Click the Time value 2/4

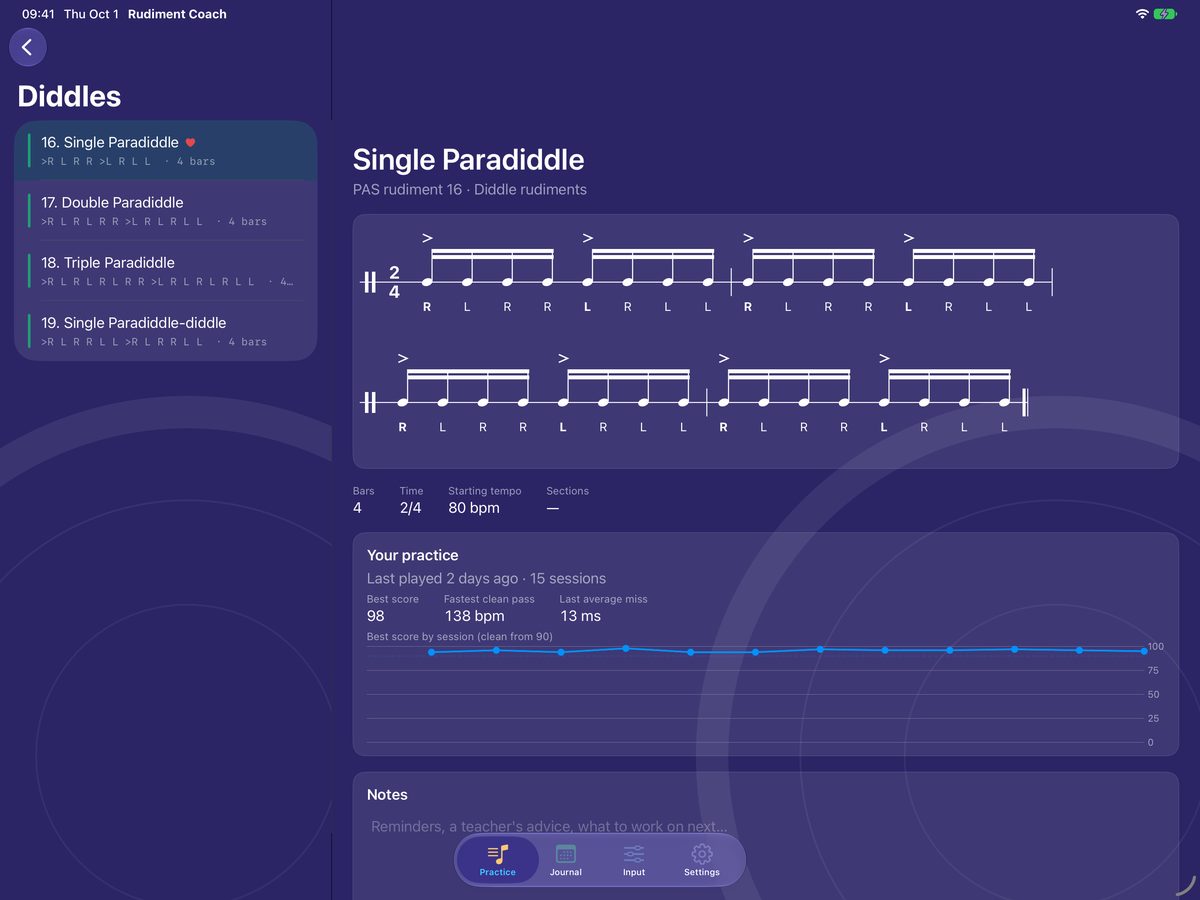point(411,508)
